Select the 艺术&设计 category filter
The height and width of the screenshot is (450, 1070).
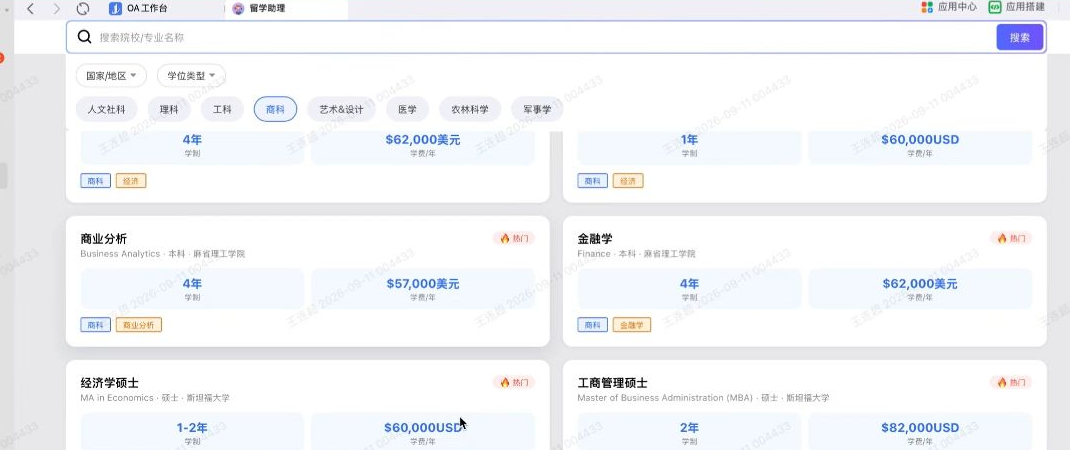(341, 109)
